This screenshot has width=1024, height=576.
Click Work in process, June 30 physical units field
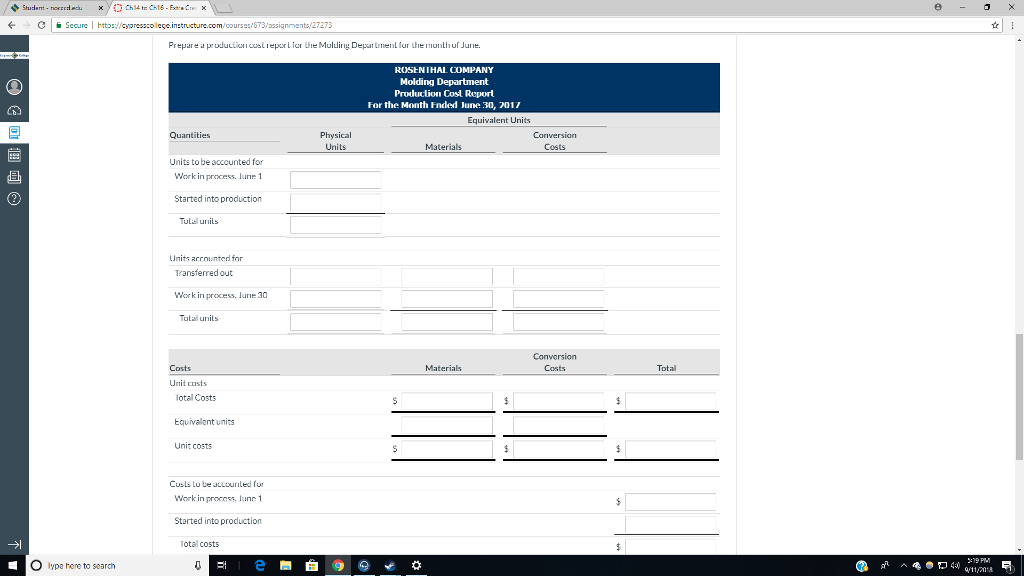(x=336, y=299)
